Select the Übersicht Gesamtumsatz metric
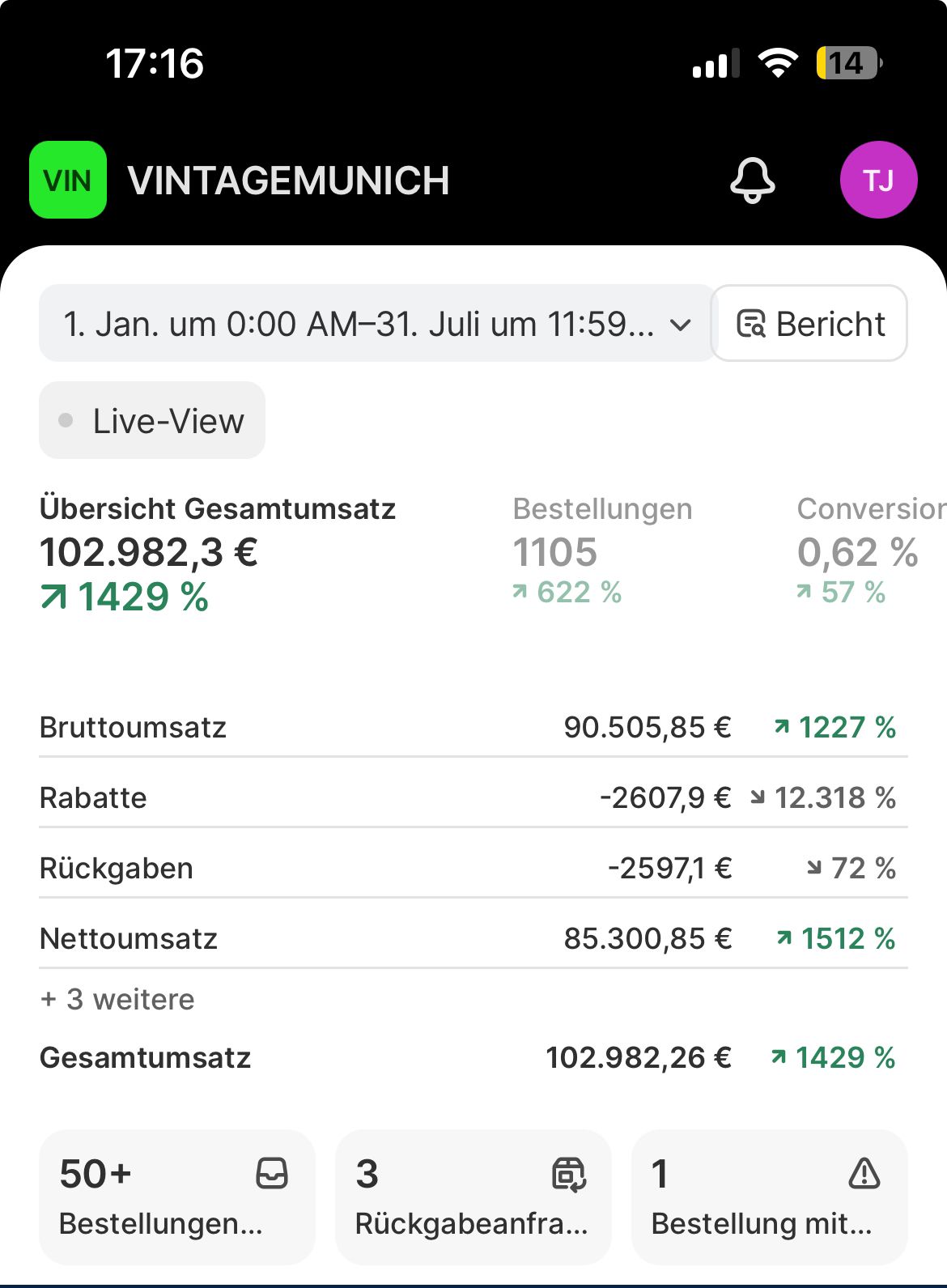 click(x=217, y=550)
